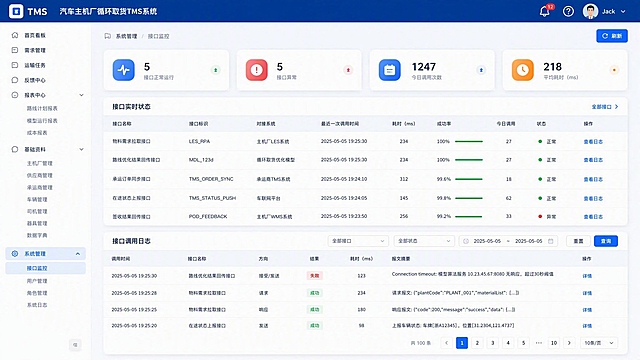640x360 pixels.
Task: Click the orange clock card icon
Action: pos(523,70)
